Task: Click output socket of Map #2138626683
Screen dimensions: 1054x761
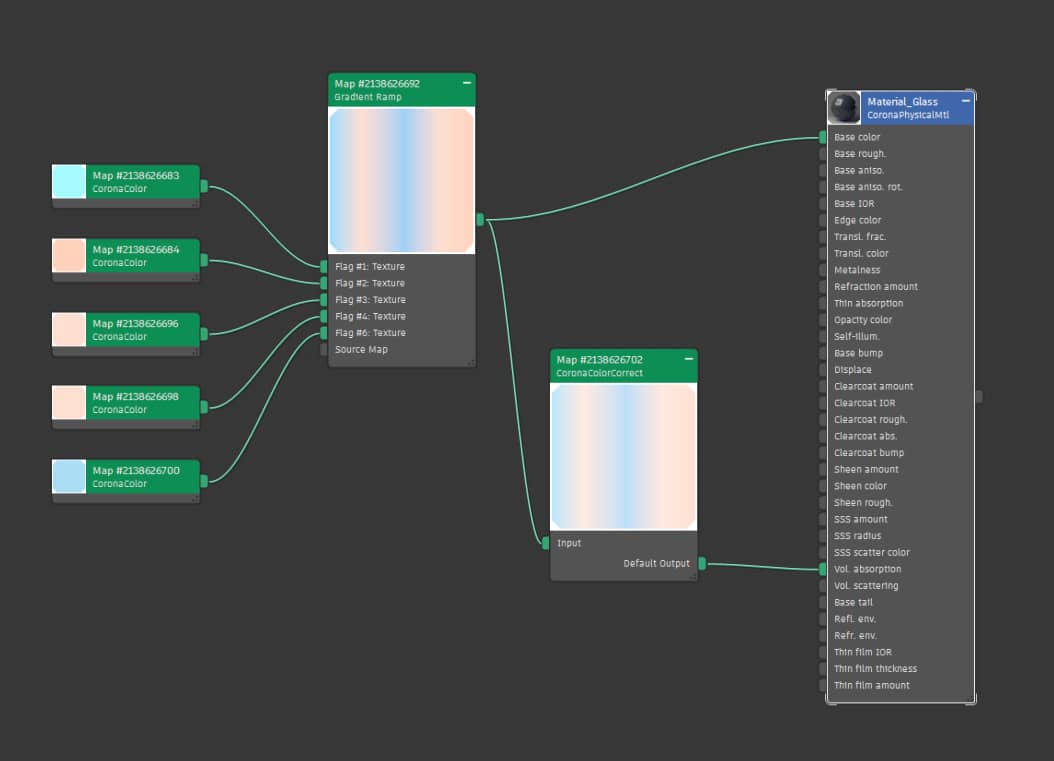Action: click(204, 186)
